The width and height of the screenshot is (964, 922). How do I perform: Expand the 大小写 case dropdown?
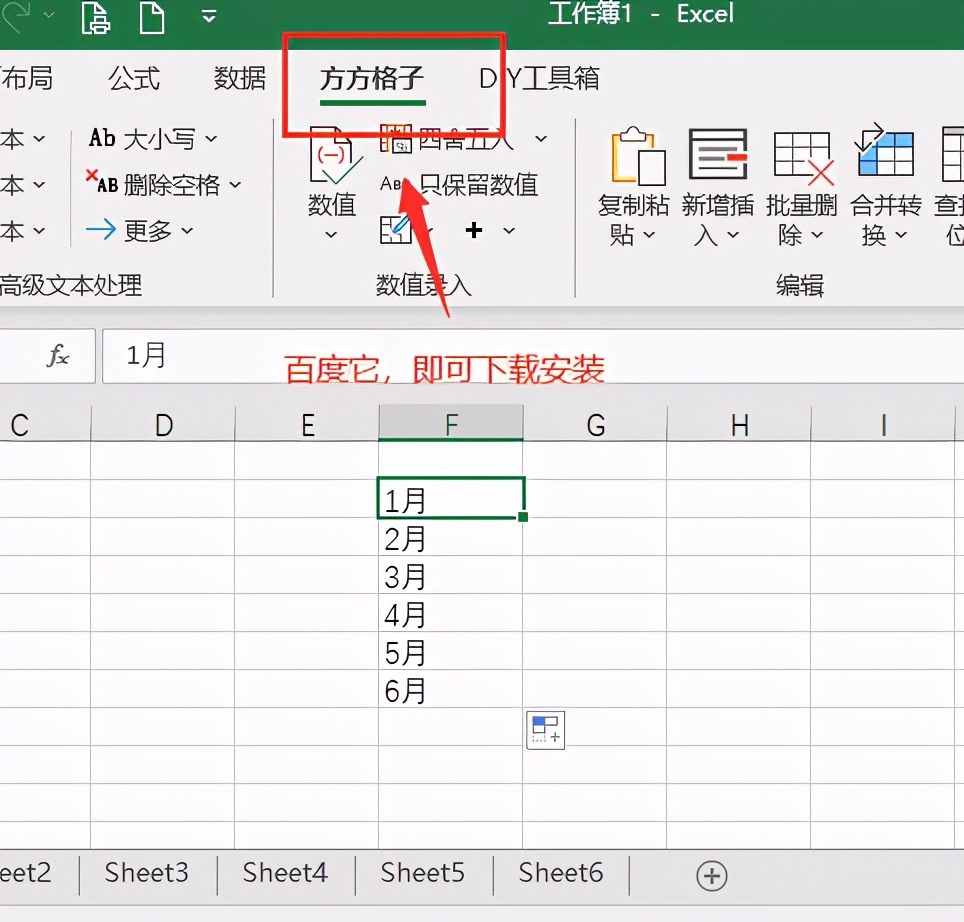(x=210, y=140)
